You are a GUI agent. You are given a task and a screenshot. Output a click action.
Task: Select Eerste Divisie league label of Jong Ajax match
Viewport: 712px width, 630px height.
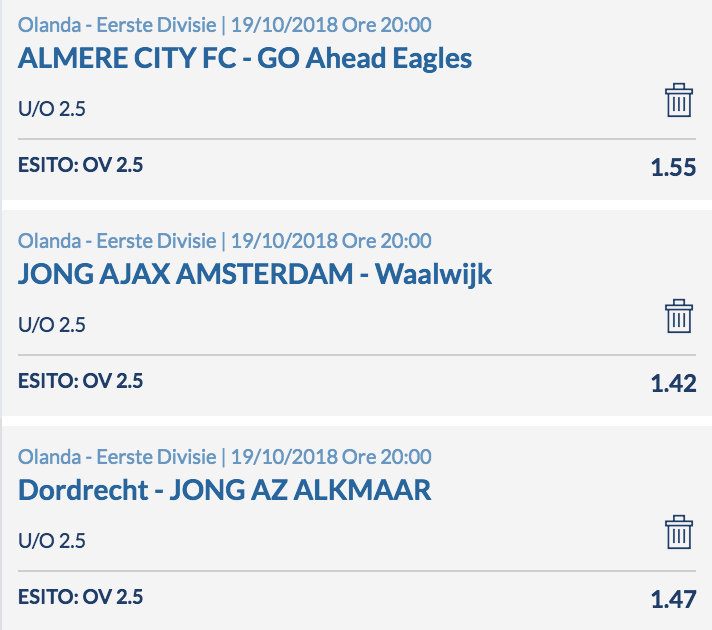point(156,241)
